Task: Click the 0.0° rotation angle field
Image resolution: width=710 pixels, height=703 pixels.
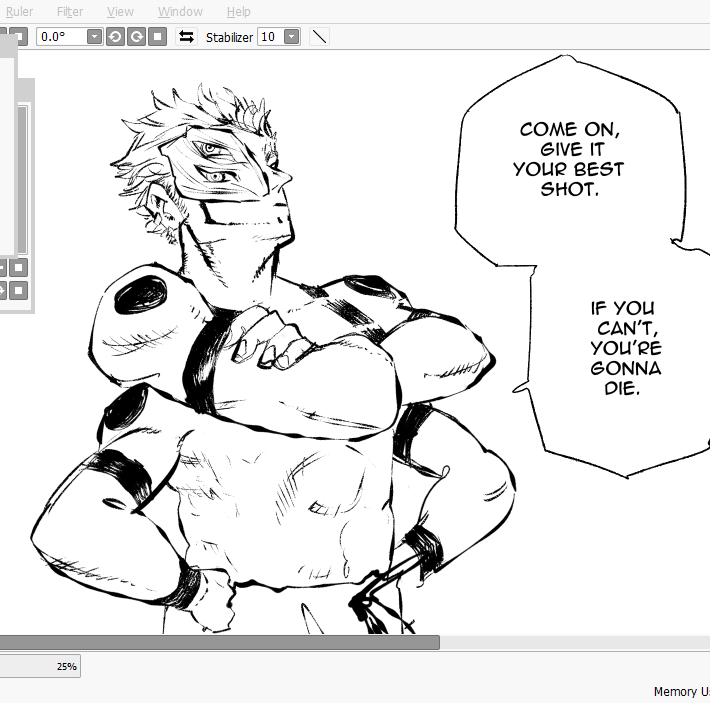Action: coord(61,37)
